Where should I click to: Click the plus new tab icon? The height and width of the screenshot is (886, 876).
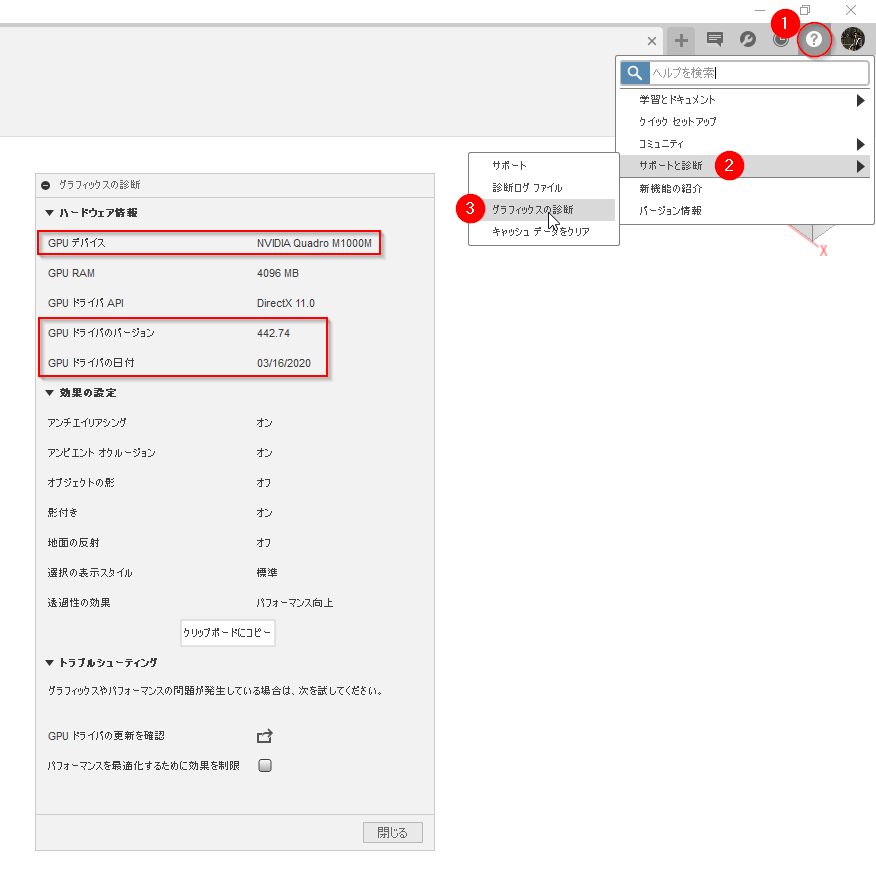681,40
